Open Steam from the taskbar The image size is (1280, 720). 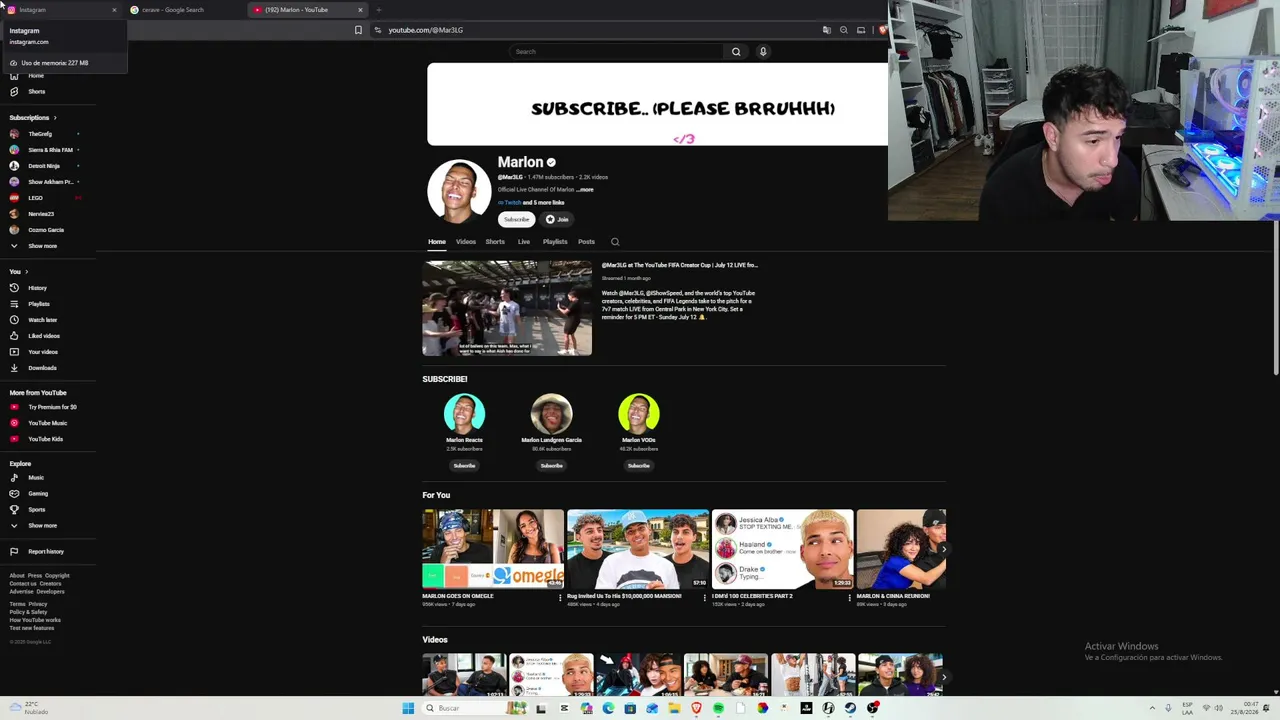pyautogui.click(x=850, y=709)
